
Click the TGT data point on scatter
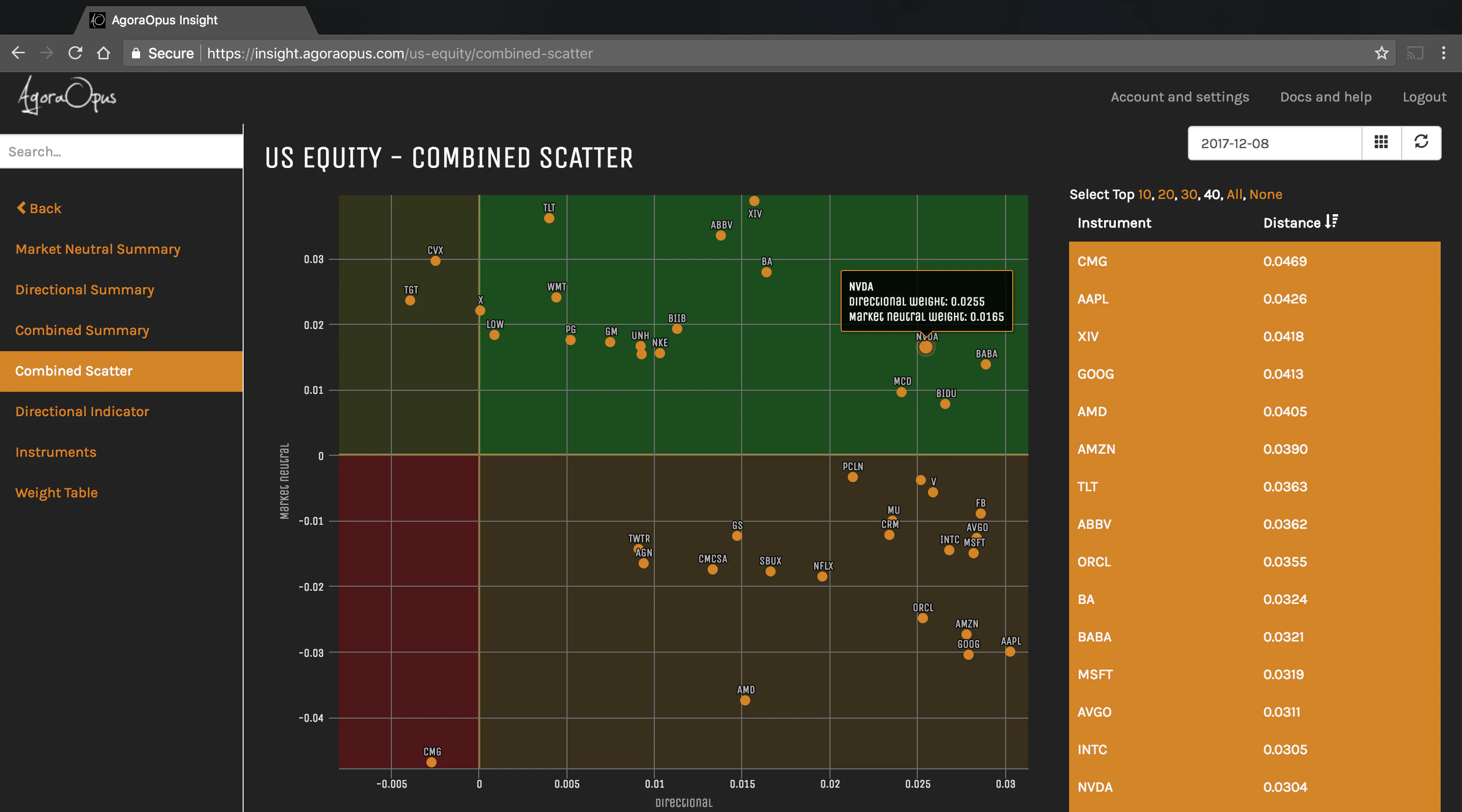(x=410, y=300)
